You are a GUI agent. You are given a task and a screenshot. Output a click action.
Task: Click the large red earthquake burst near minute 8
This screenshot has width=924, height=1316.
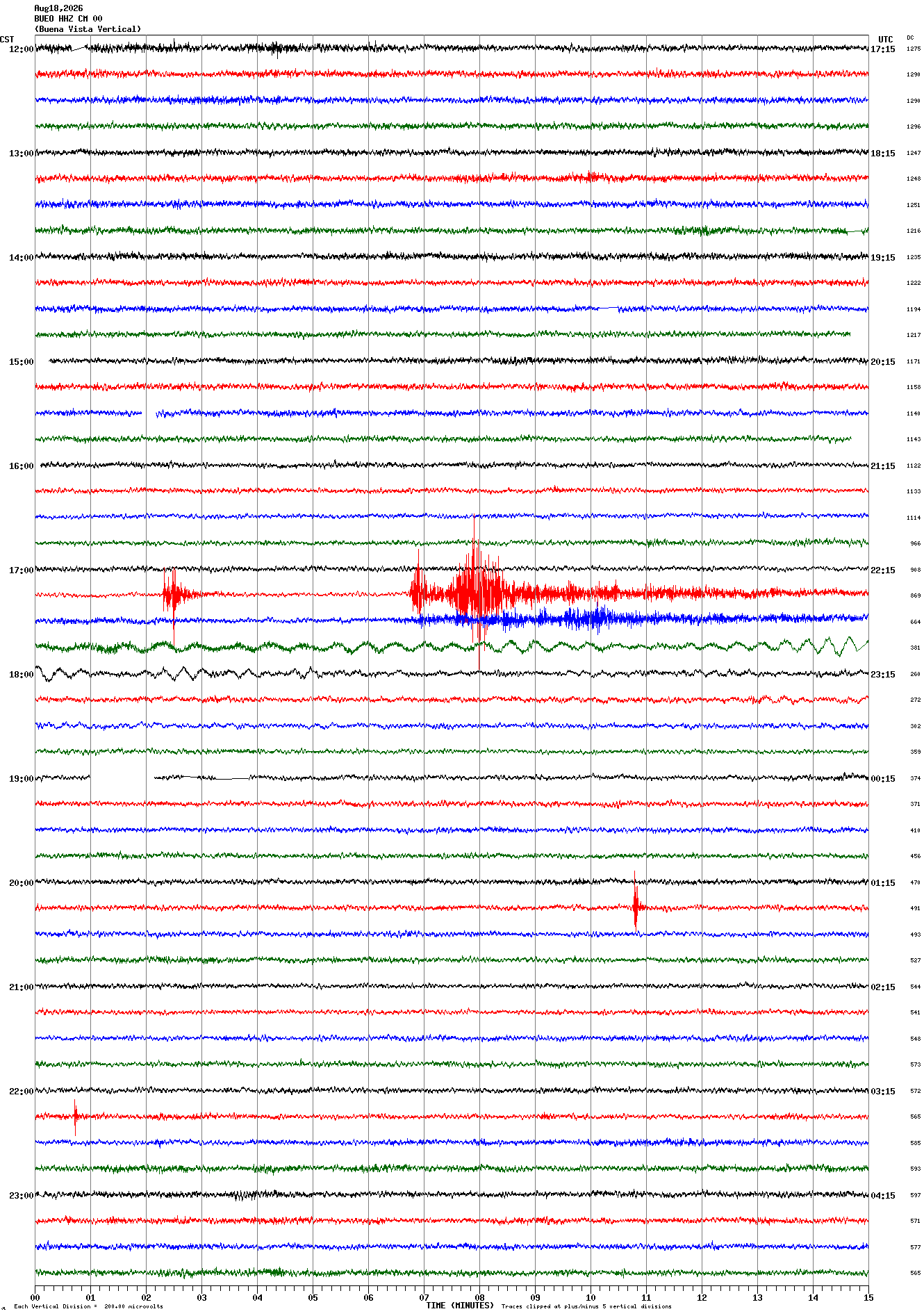(x=475, y=592)
